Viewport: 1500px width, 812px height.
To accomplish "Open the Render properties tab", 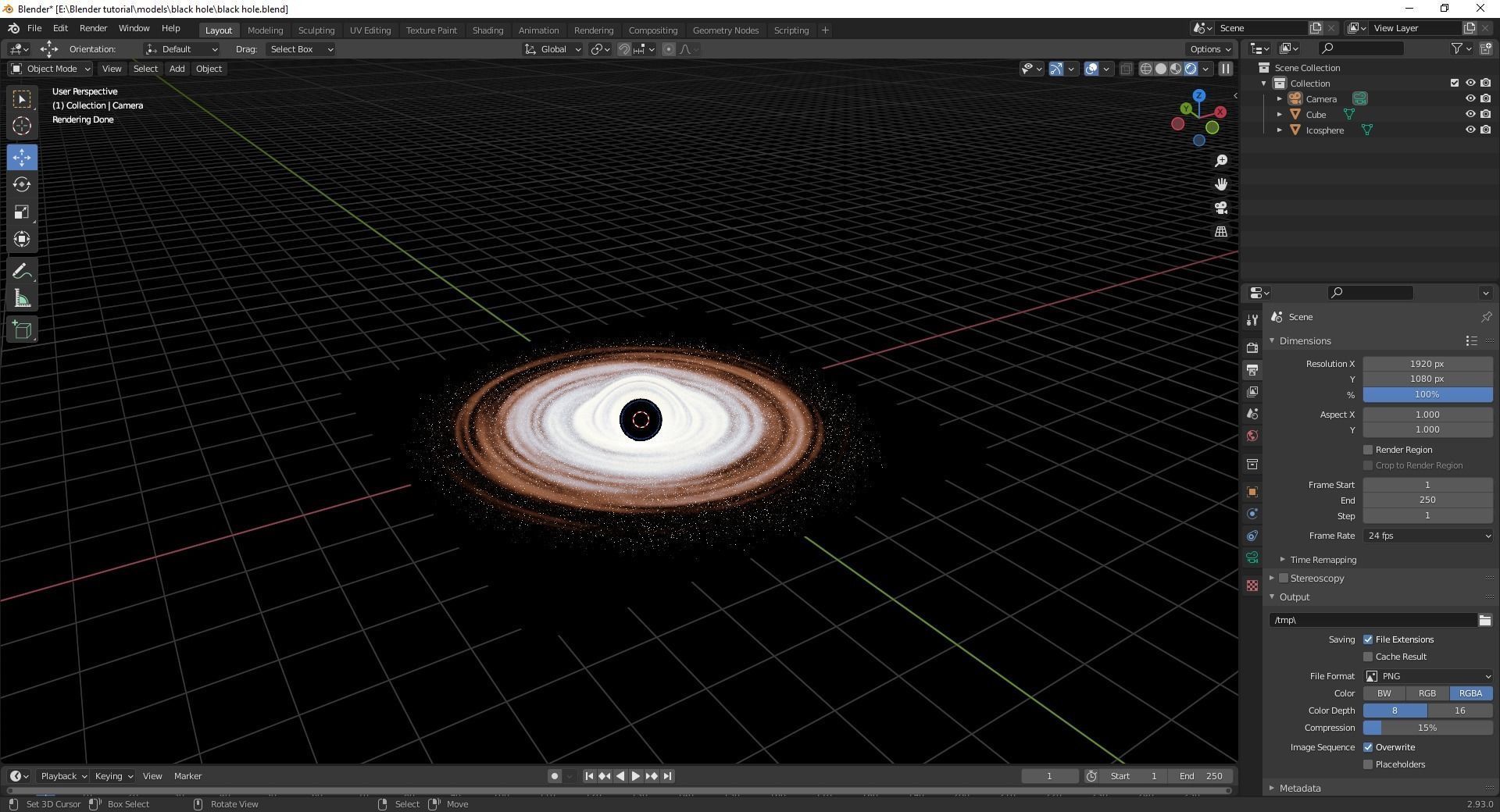I will tap(1252, 347).
